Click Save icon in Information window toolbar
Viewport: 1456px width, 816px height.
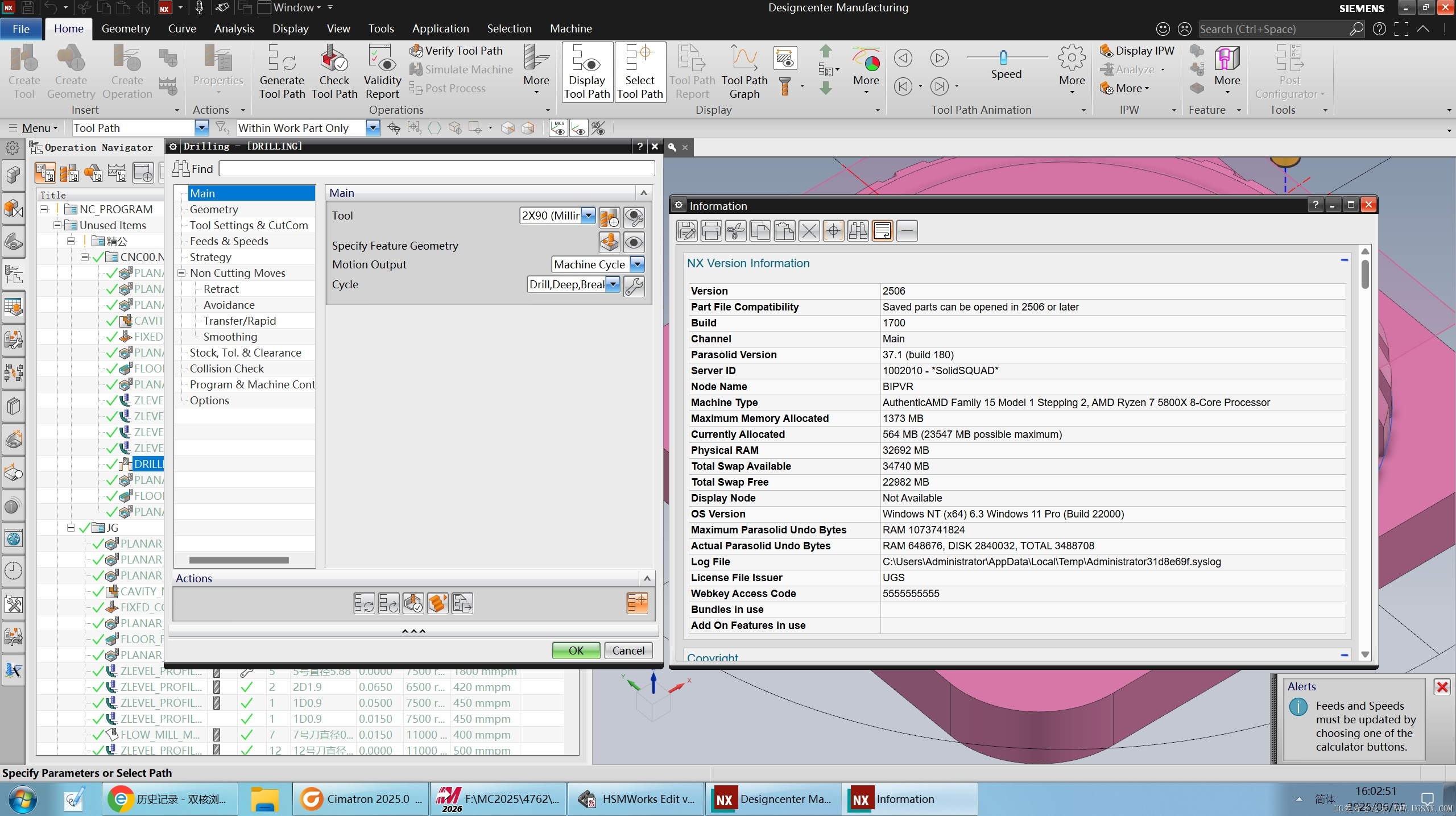tap(687, 231)
